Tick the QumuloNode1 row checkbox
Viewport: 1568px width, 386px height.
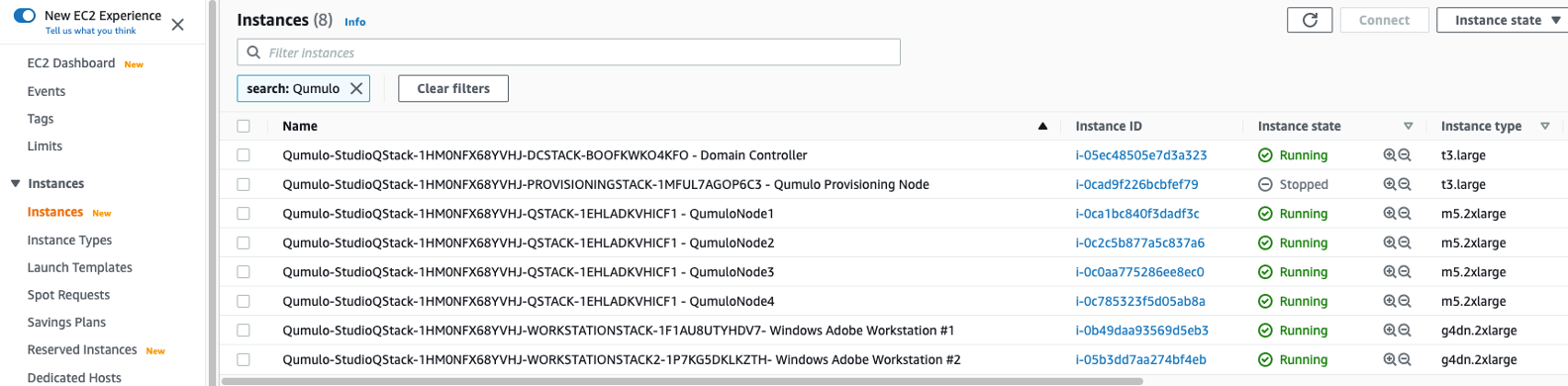(244, 214)
